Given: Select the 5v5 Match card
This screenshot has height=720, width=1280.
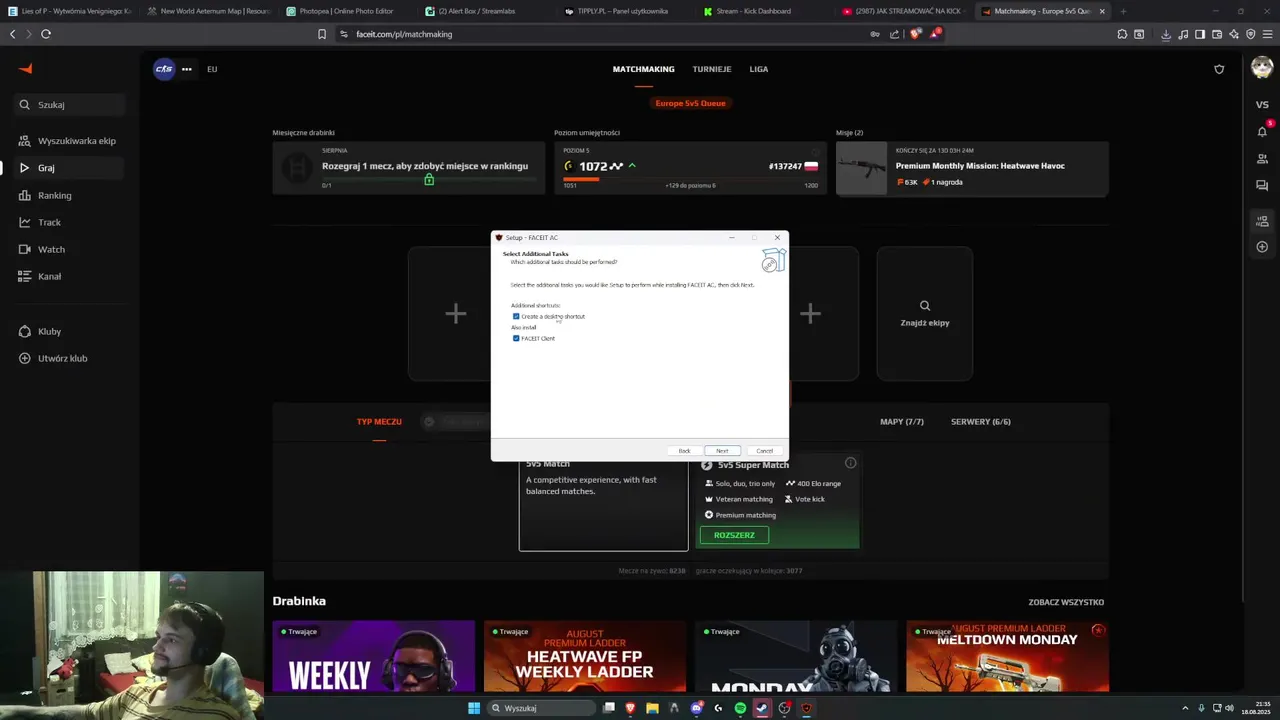Looking at the screenshot, I should [603, 504].
